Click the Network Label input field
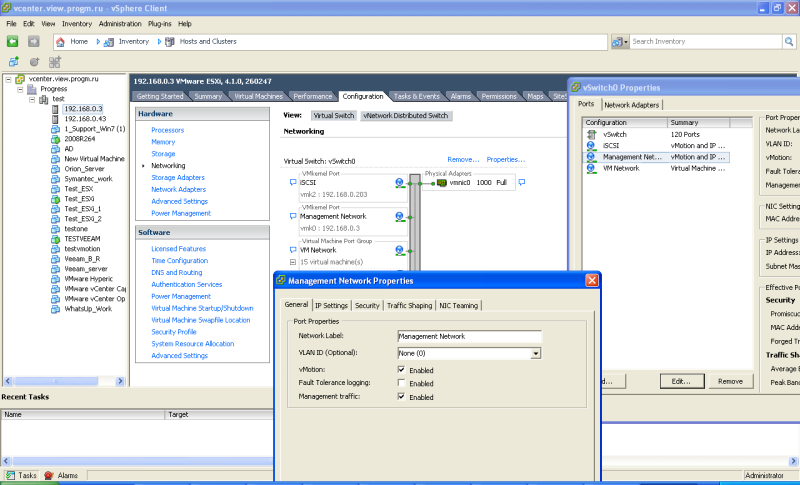Screen dimensions: 800x485 469,337
